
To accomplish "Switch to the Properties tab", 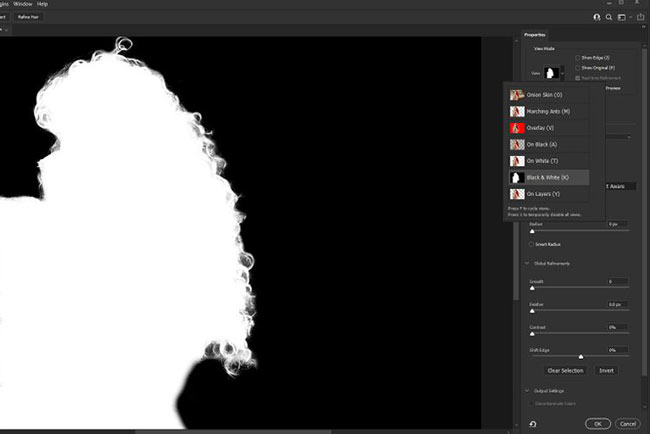I will 534,35.
